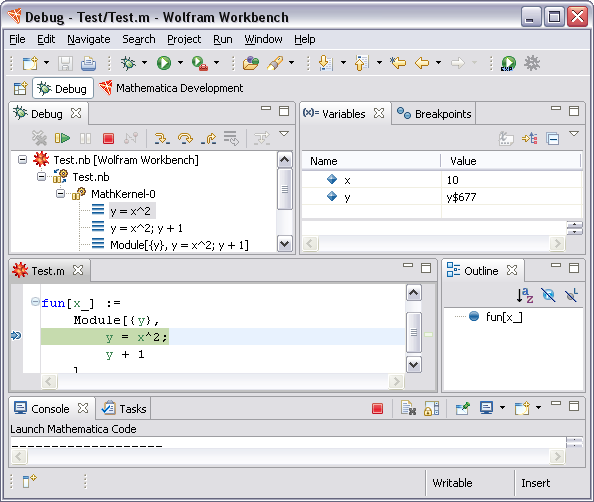Click the External Tools run icon

199,63
